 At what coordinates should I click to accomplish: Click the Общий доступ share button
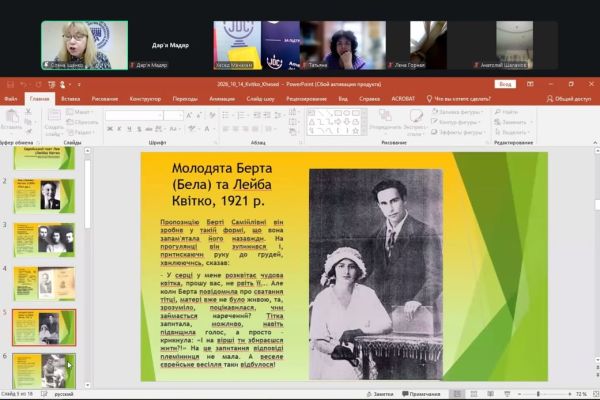tap(569, 99)
